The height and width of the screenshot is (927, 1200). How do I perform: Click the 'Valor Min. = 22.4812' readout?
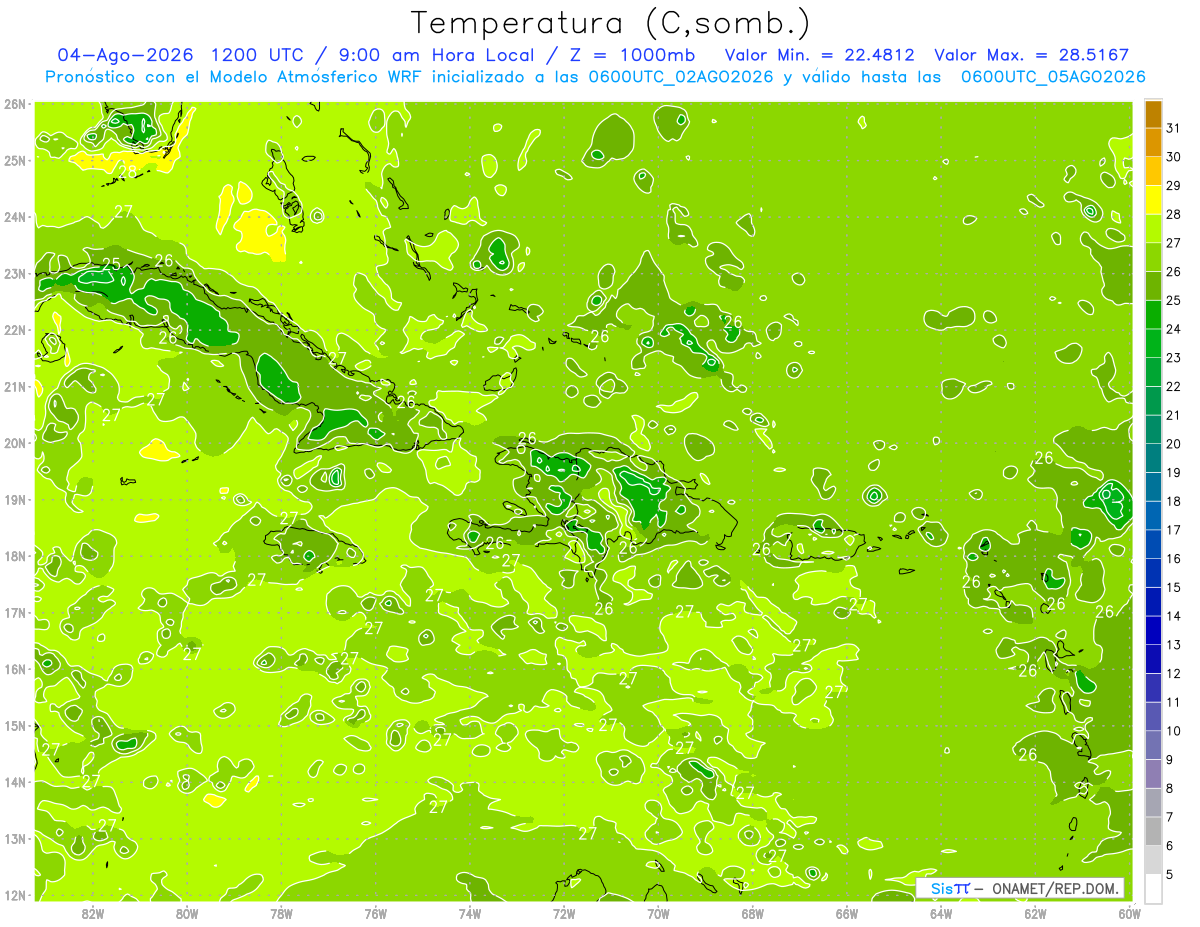(821, 55)
